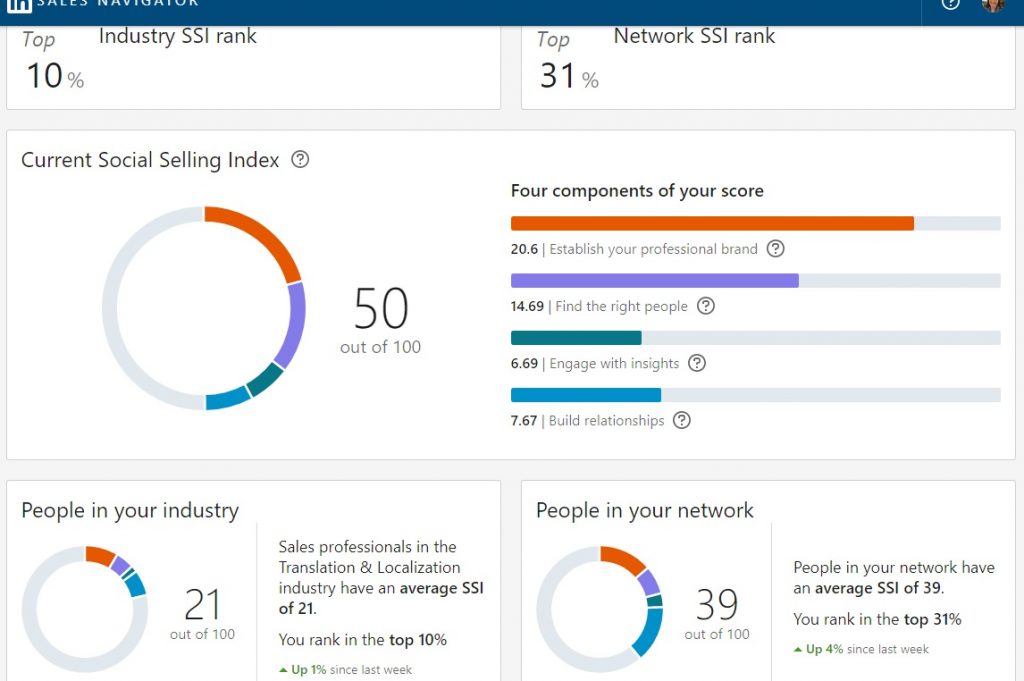Select the 'Up 1% since last week' text
Image resolution: width=1024 pixels, height=681 pixels.
[345, 669]
